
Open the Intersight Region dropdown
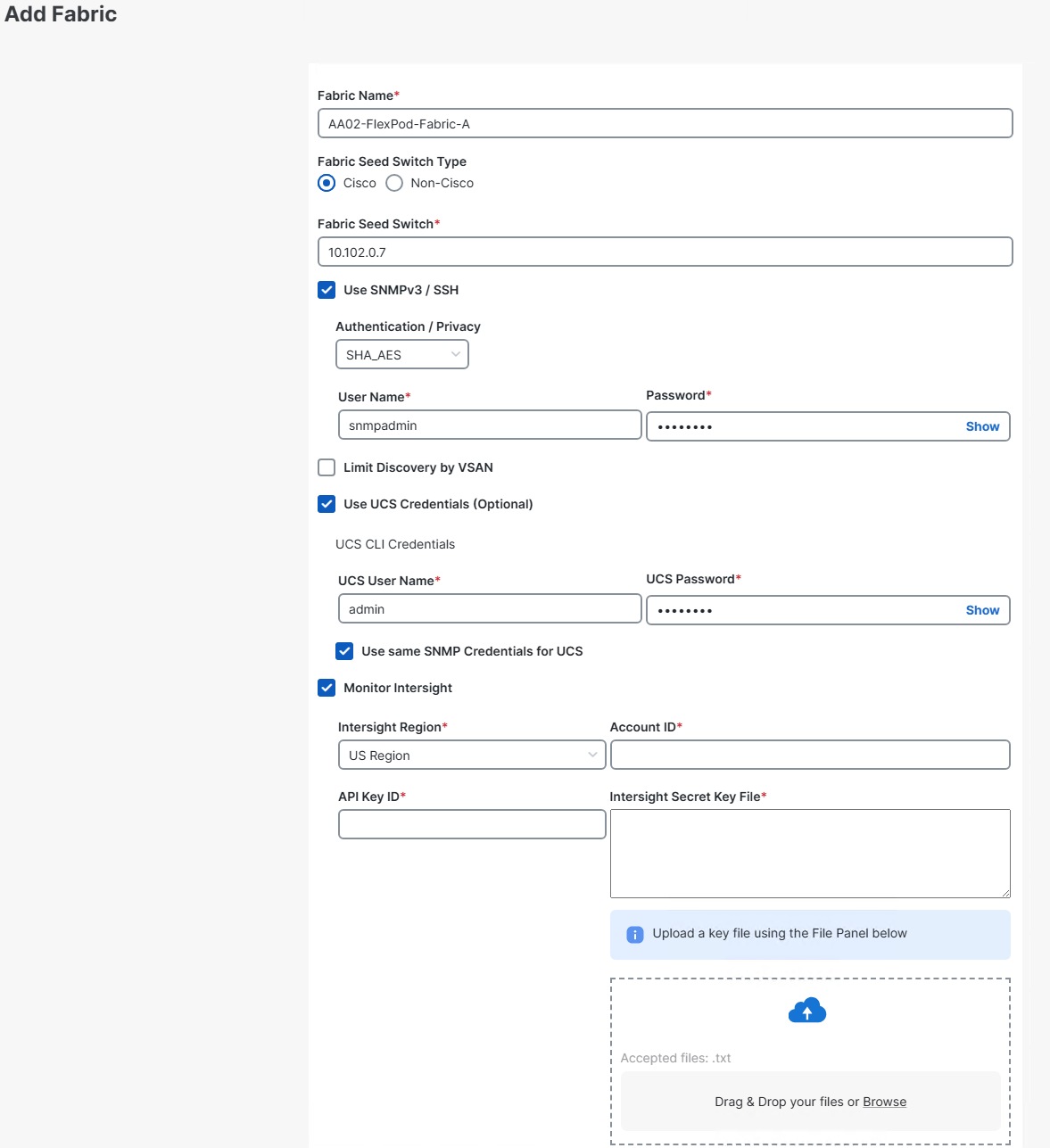tap(472, 756)
